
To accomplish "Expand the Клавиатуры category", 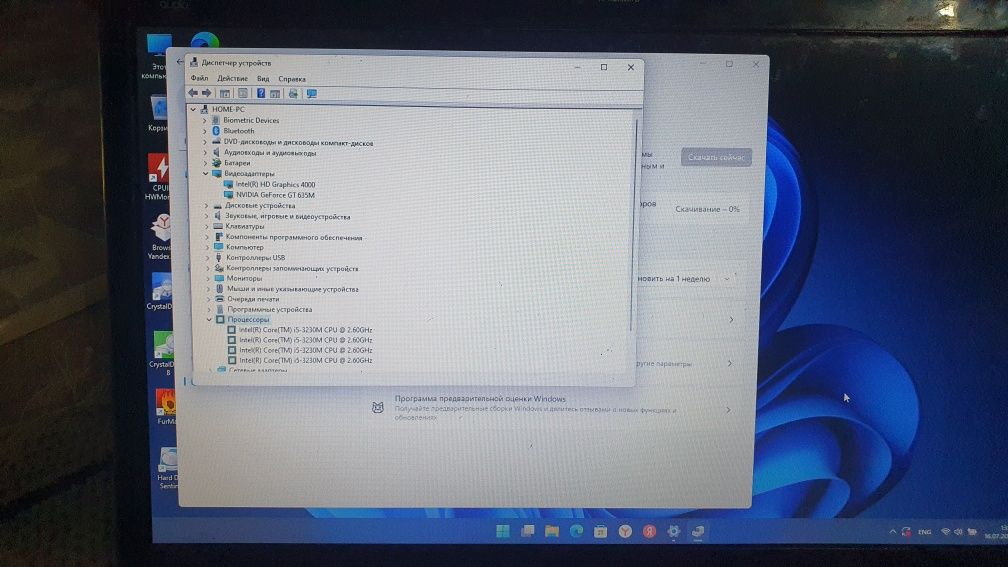I will coord(206,226).
